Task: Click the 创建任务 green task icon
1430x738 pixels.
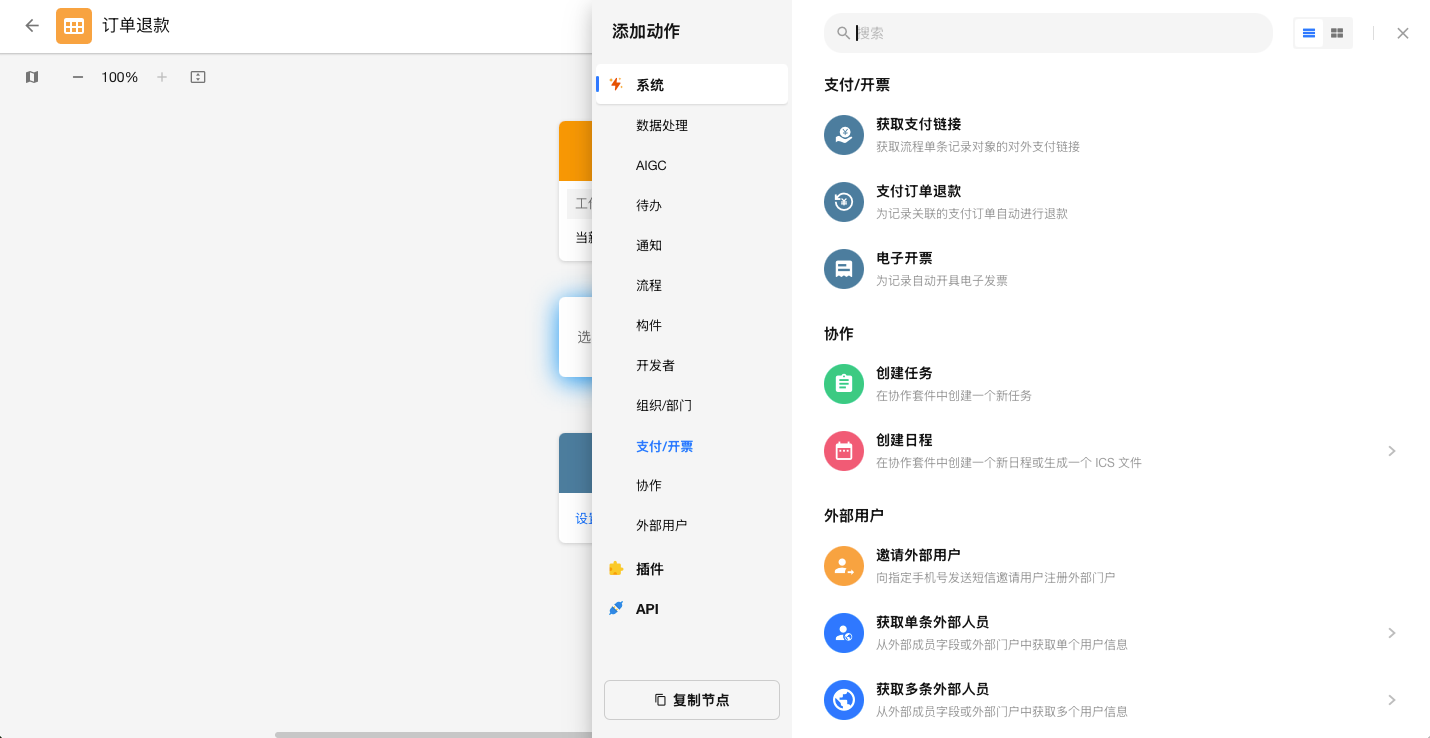Action: click(843, 384)
